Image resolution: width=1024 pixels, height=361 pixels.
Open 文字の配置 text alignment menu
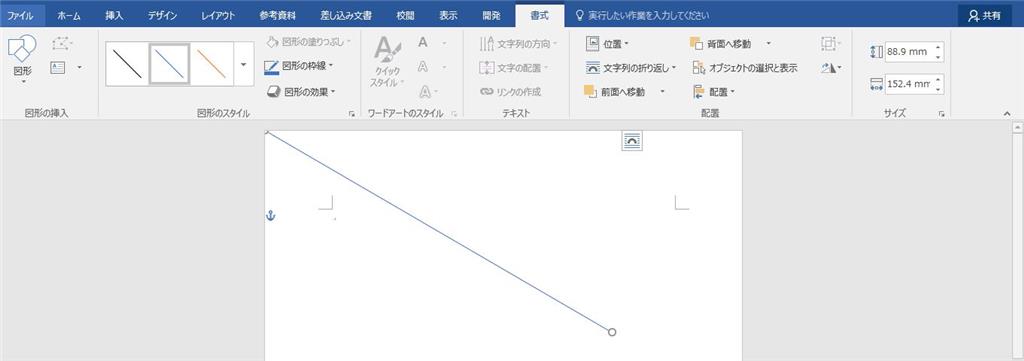(x=515, y=68)
